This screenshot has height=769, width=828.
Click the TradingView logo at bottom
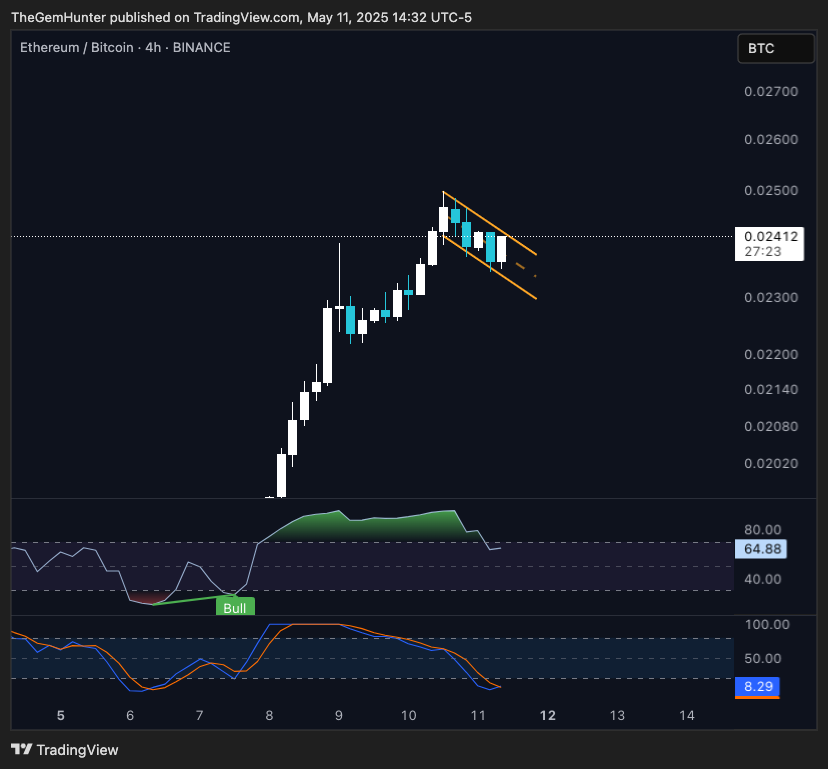pyautogui.click(x=64, y=749)
